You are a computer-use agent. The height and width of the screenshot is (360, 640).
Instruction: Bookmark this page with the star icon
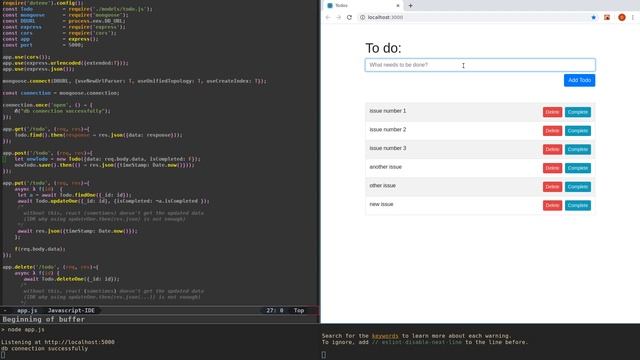(593, 17)
